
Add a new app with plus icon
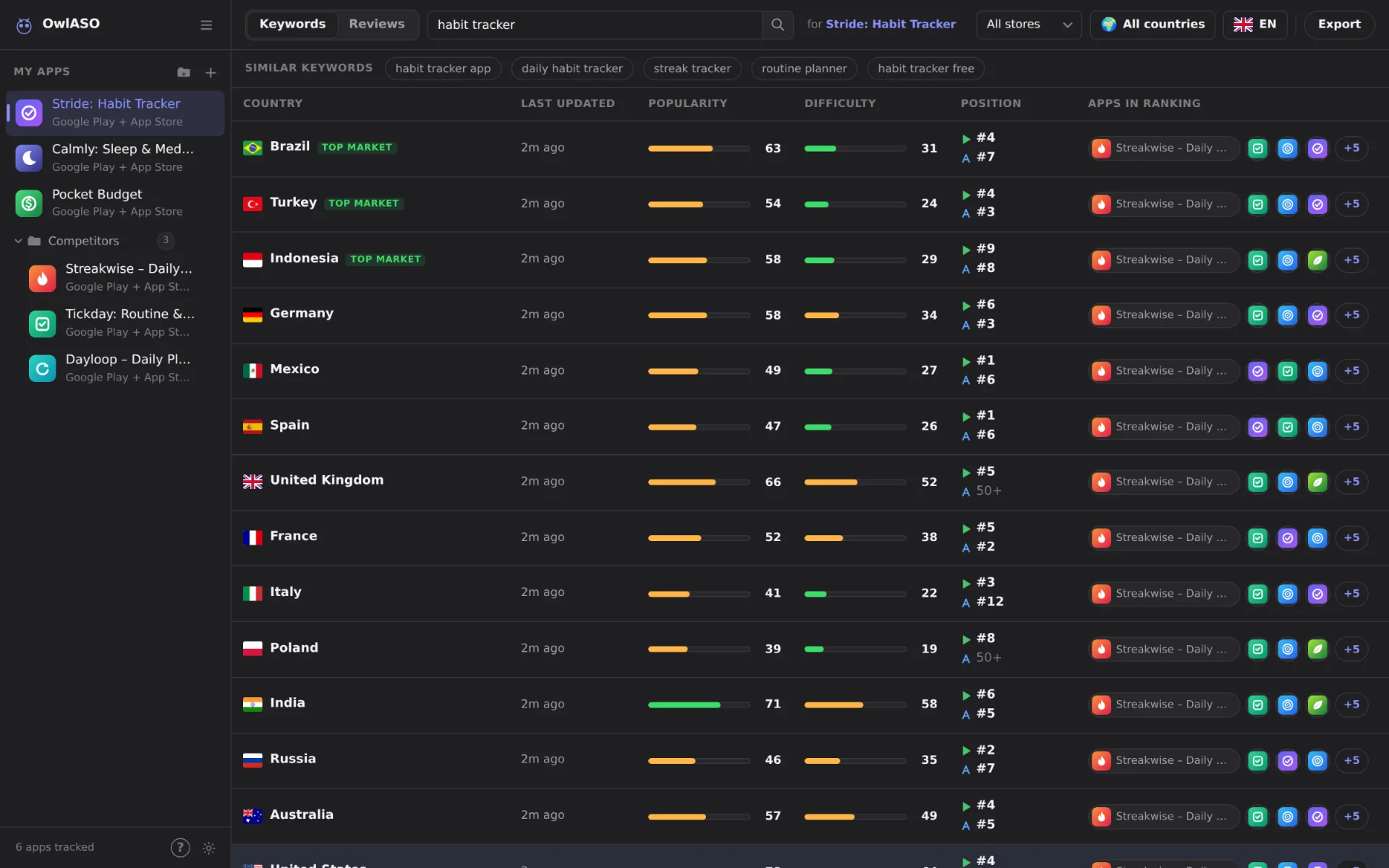(x=211, y=72)
